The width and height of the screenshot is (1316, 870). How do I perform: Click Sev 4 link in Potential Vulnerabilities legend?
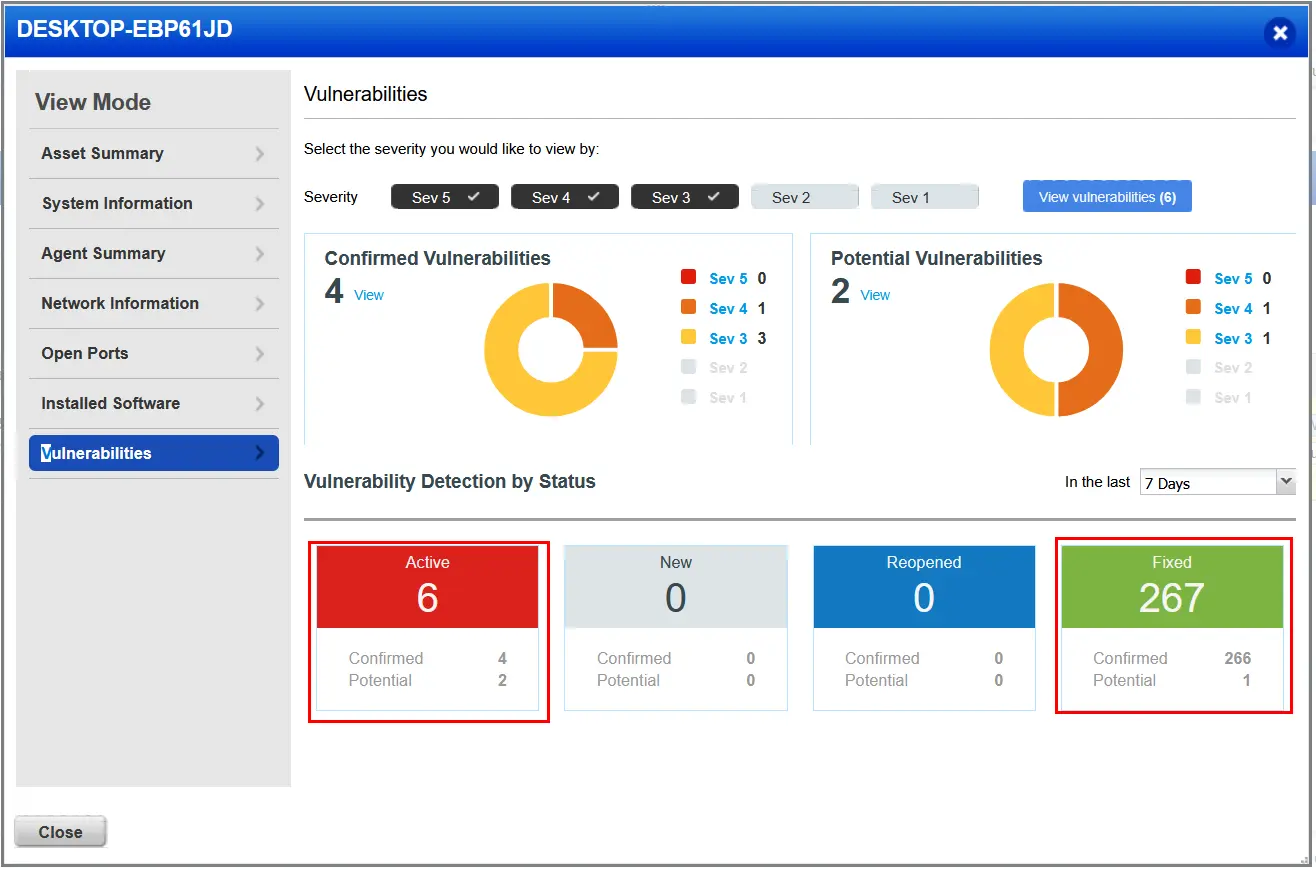point(1233,309)
